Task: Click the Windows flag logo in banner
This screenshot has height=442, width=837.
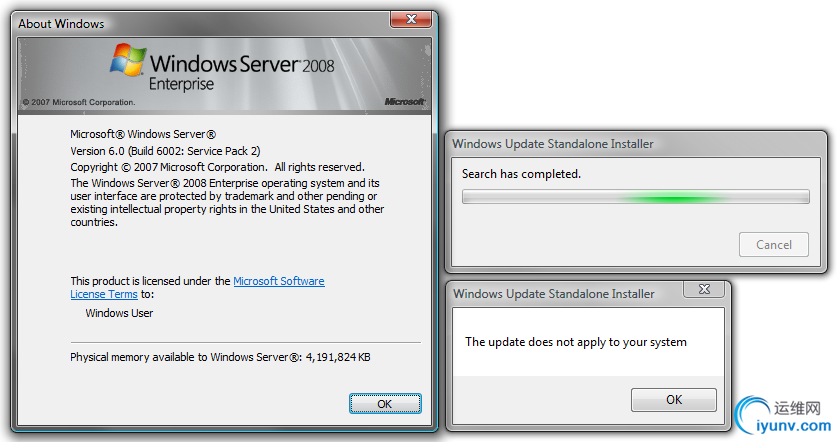Action: point(128,60)
